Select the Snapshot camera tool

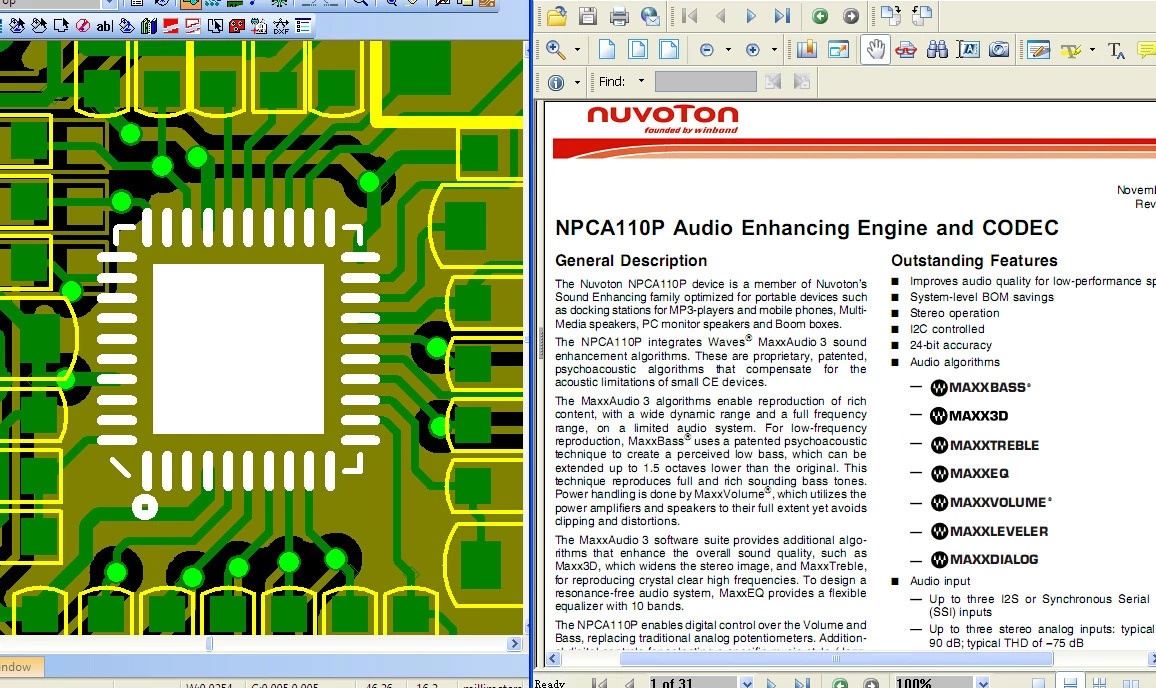point(999,49)
